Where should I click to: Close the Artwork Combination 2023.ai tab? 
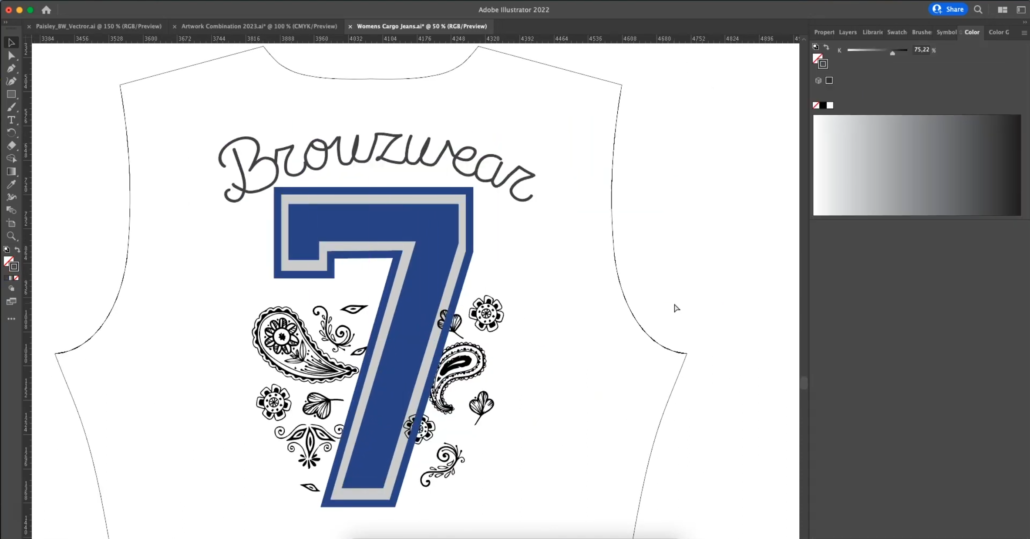[174, 26]
